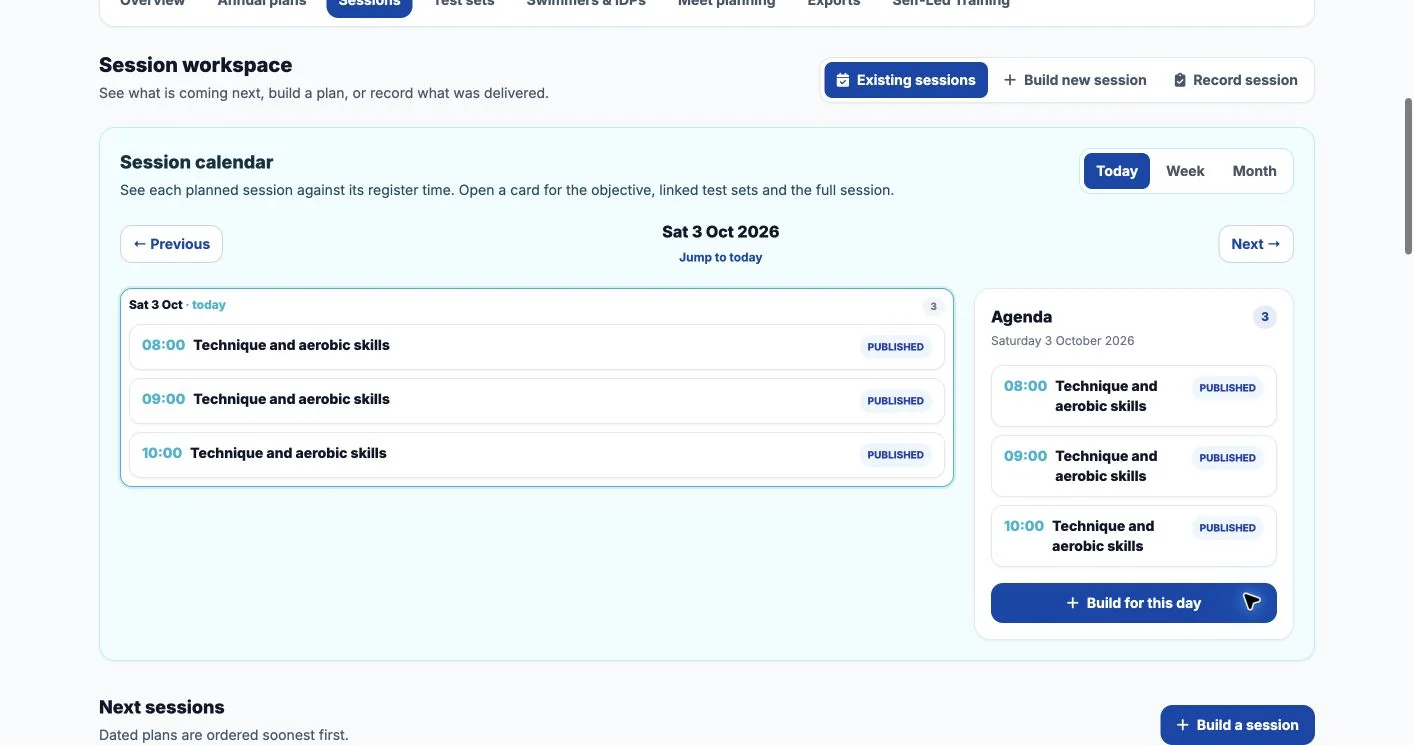Image resolution: width=1414 pixels, height=745 pixels.
Task: Click the Next sessions heading
Action: pos(162,707)
